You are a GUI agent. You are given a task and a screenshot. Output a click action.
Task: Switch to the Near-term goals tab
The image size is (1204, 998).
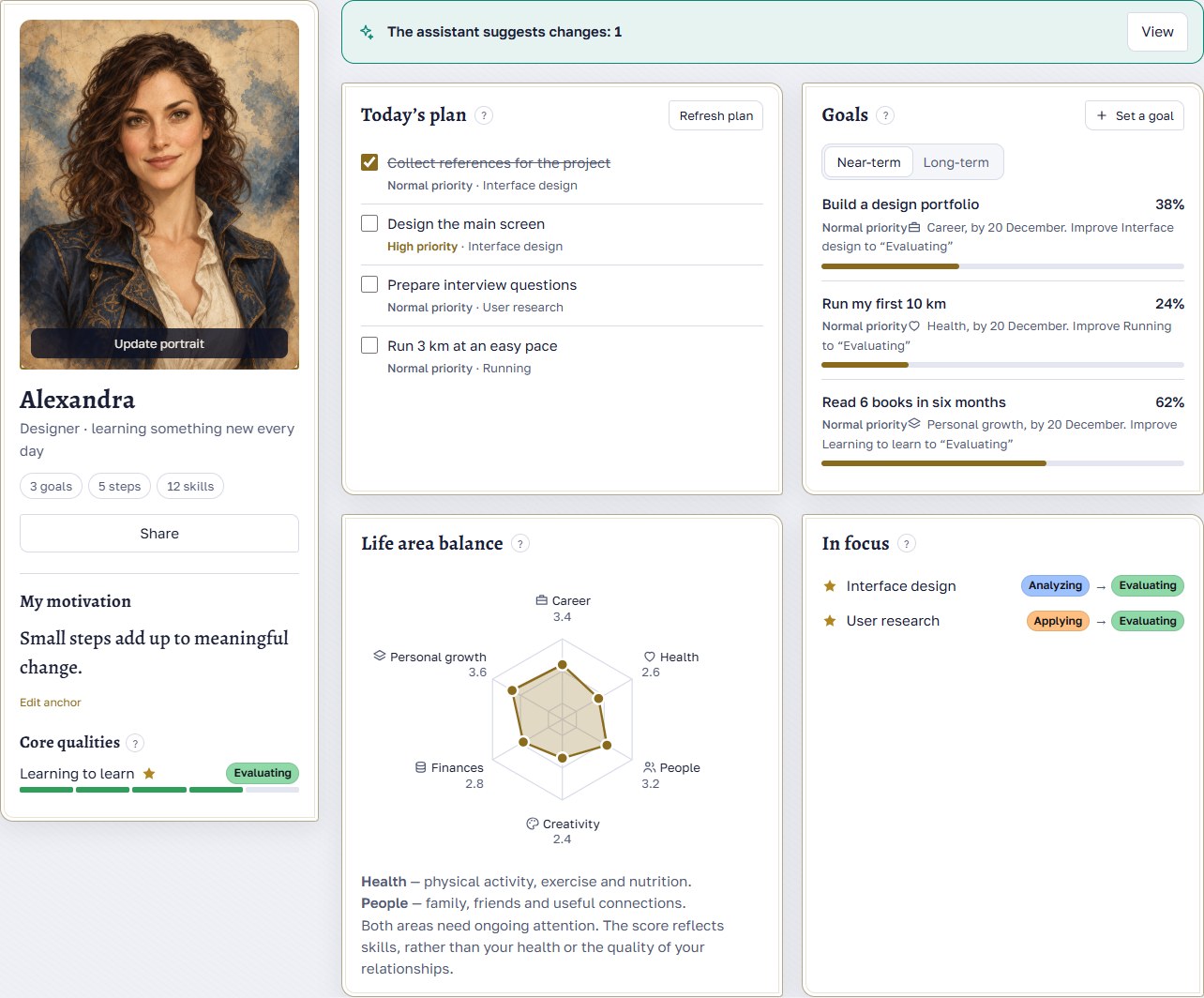[868, 162]
